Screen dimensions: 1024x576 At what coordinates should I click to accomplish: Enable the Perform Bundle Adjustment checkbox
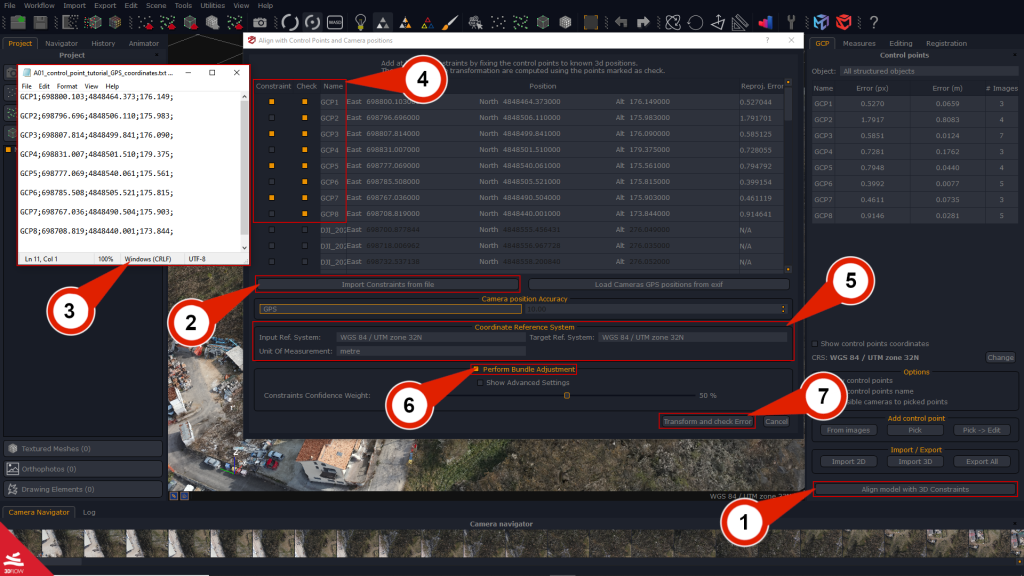tap(477, 368)
